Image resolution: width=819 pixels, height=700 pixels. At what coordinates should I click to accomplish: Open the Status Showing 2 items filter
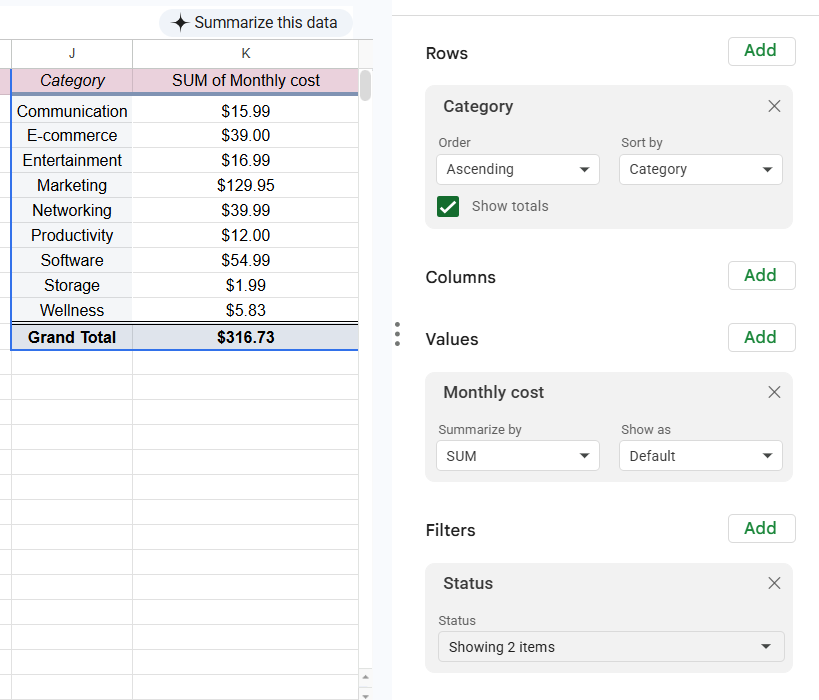(611, 647)
